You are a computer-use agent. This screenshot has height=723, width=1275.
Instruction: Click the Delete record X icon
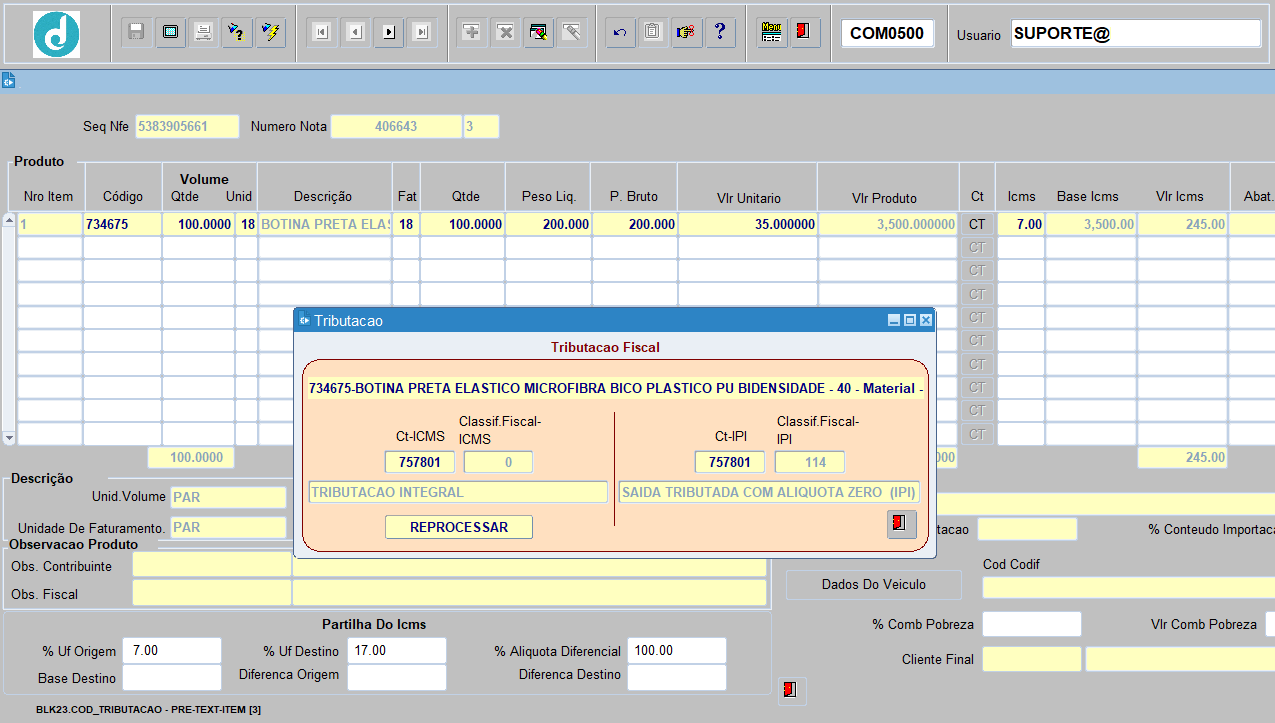click(x=505, y=32)
